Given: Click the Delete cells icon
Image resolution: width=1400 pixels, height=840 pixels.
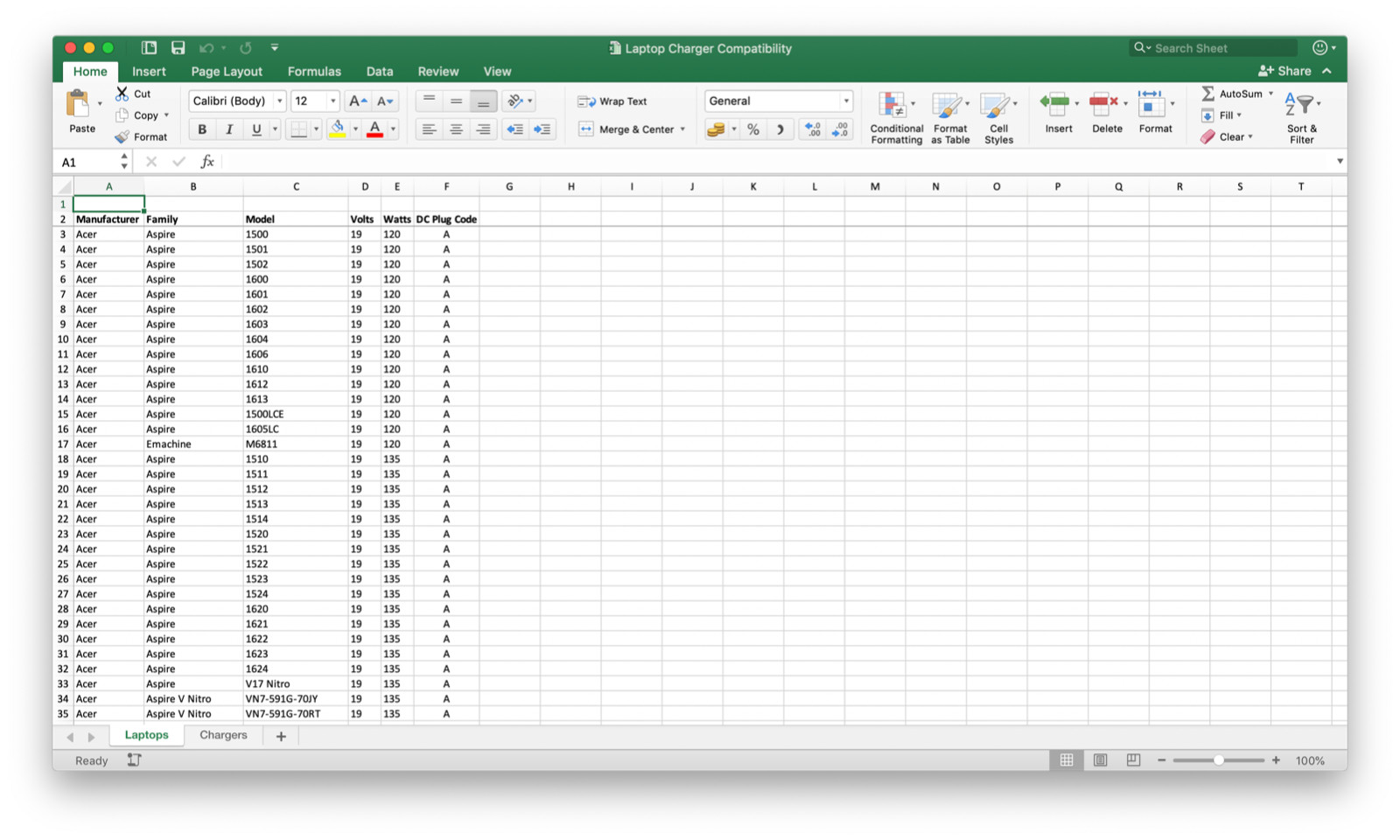Looking at the screenshot, I should (x=1103, y=104).
